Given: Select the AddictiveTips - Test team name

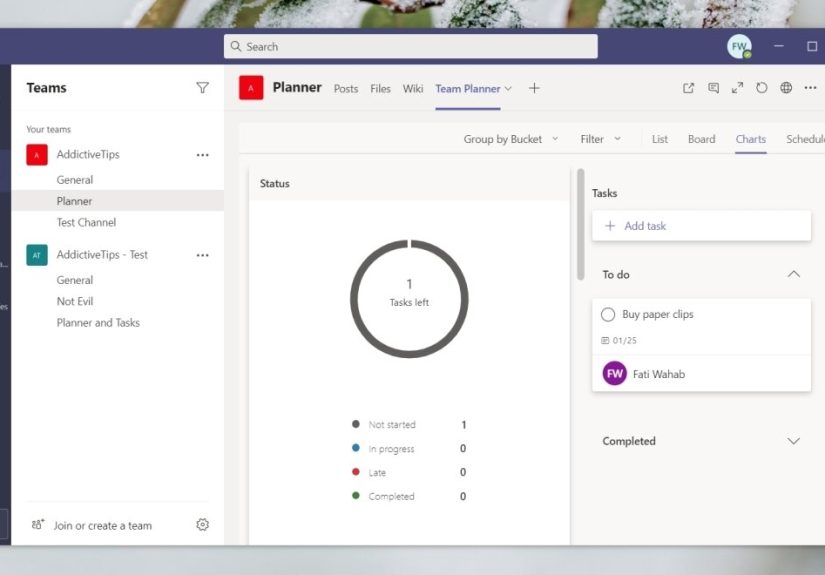Looking at the screenshot, I should click(102, 255).
